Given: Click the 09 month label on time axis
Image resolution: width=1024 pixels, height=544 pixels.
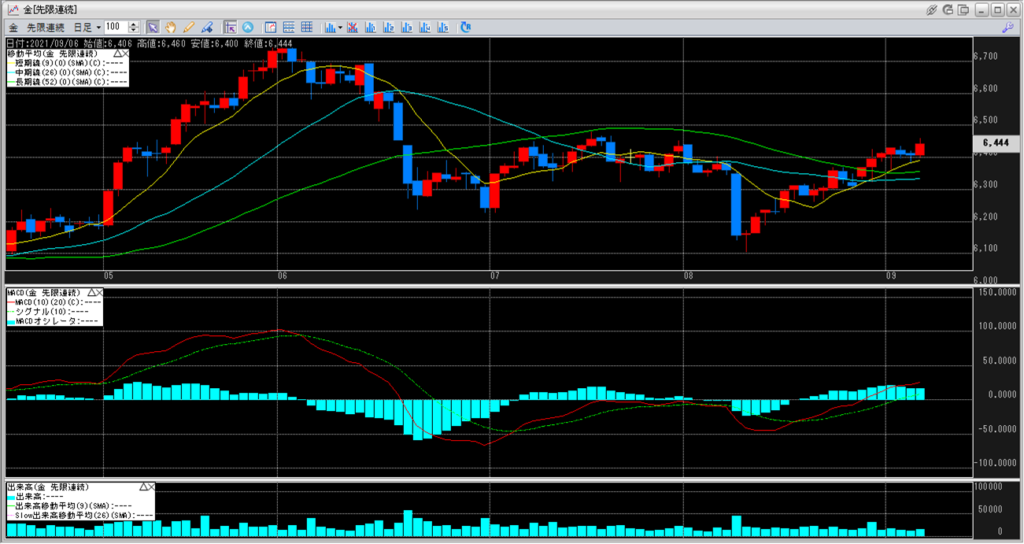Looking at the screenshot, I should click(x=891, y=276).
